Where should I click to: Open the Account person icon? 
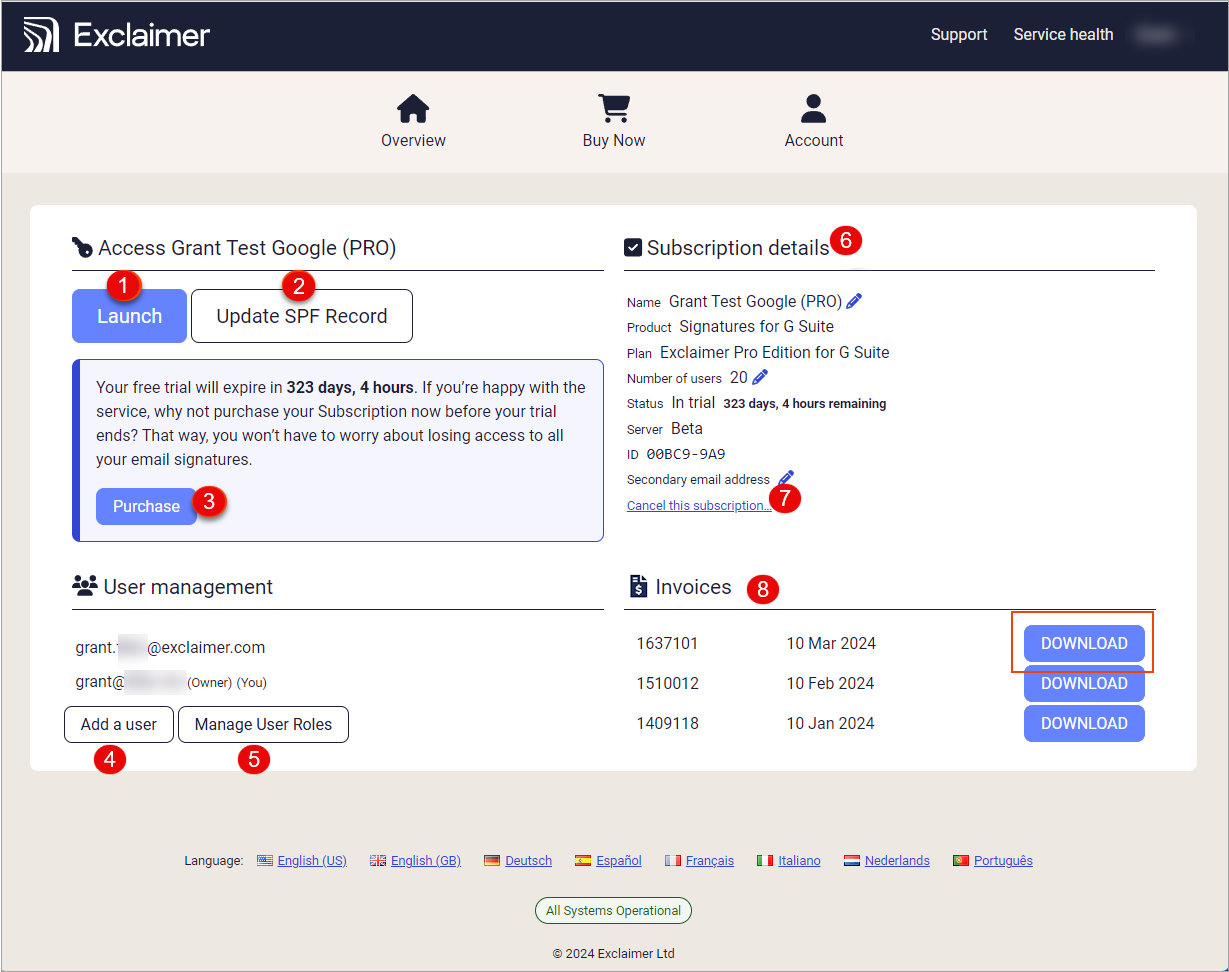click(813, 107)
